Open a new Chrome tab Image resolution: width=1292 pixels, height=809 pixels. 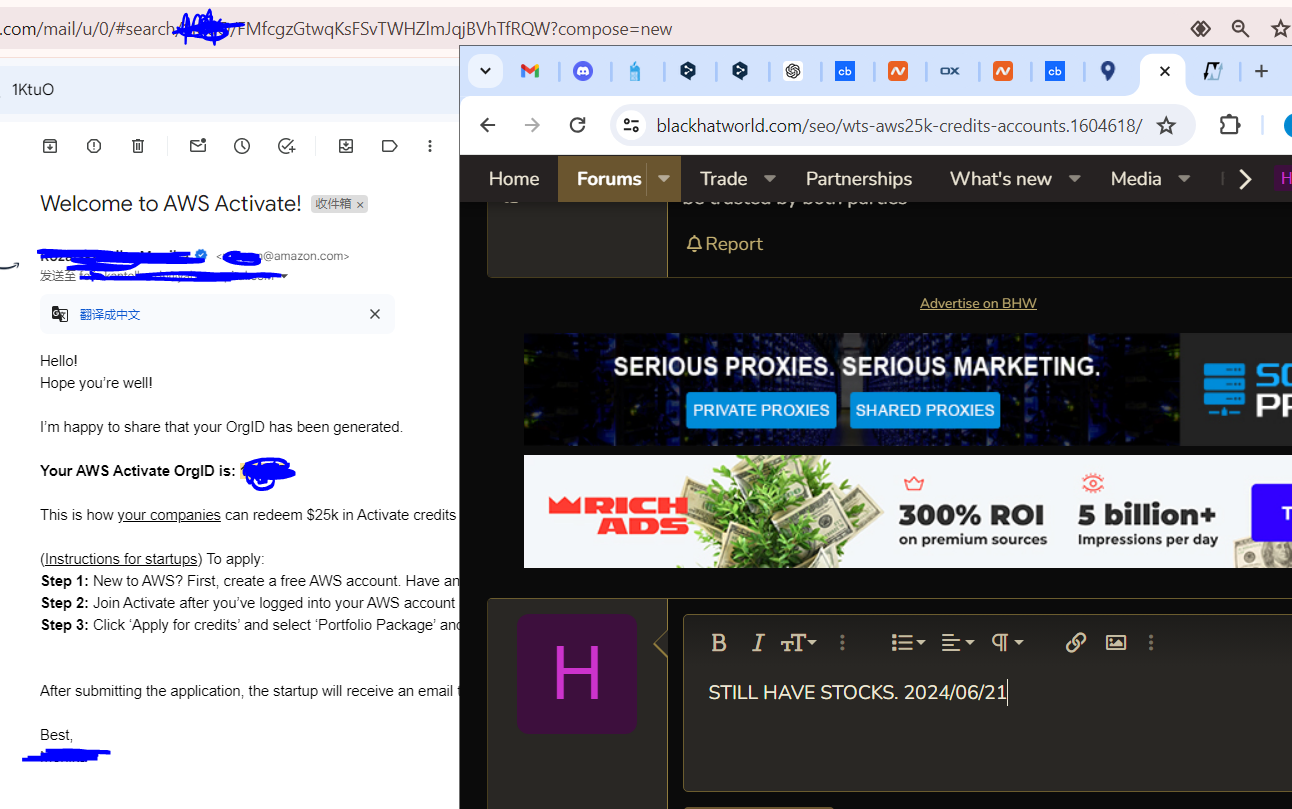(x=1261, y=71)
